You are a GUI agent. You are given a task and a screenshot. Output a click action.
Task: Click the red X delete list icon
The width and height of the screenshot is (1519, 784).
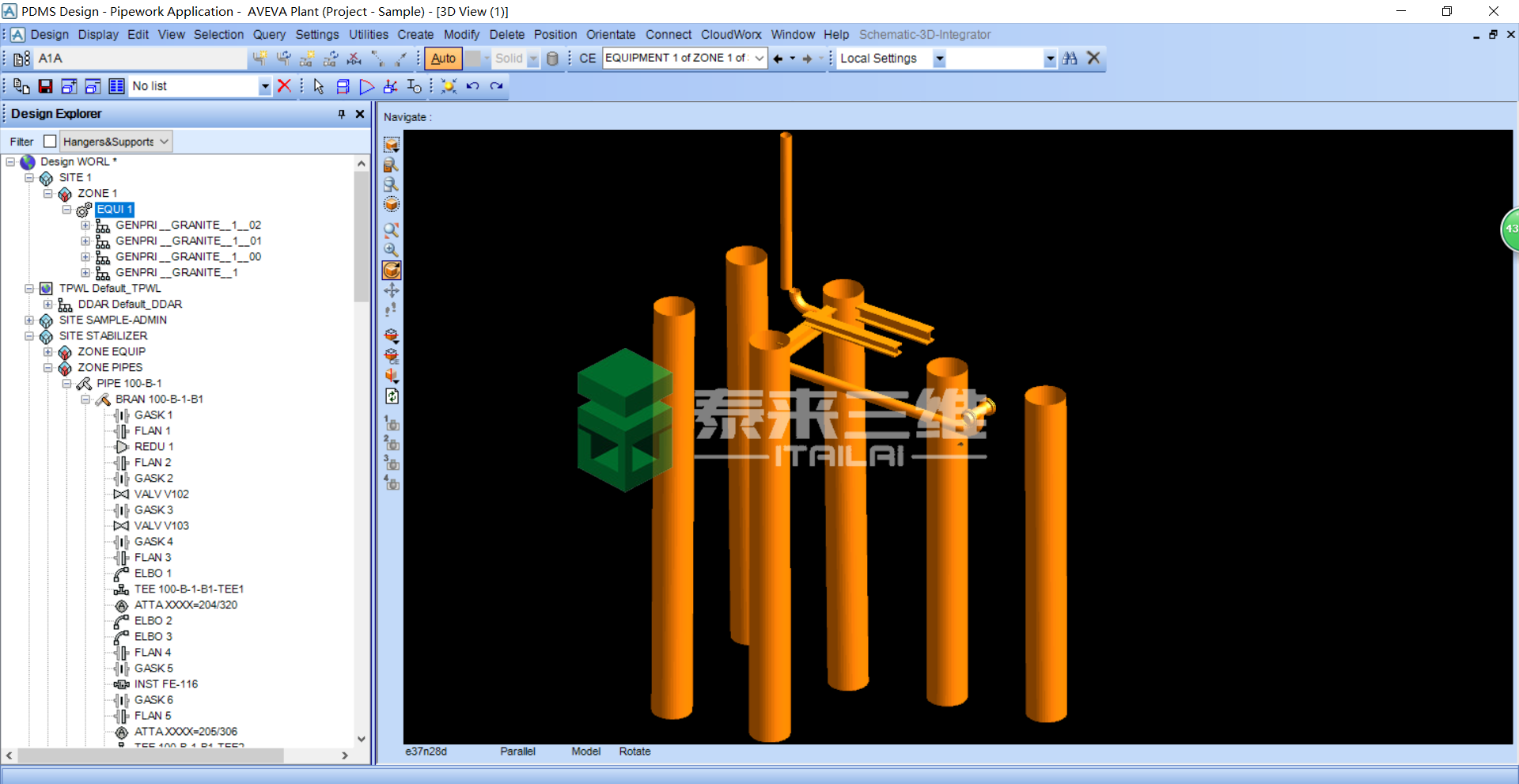pos(284,86)
